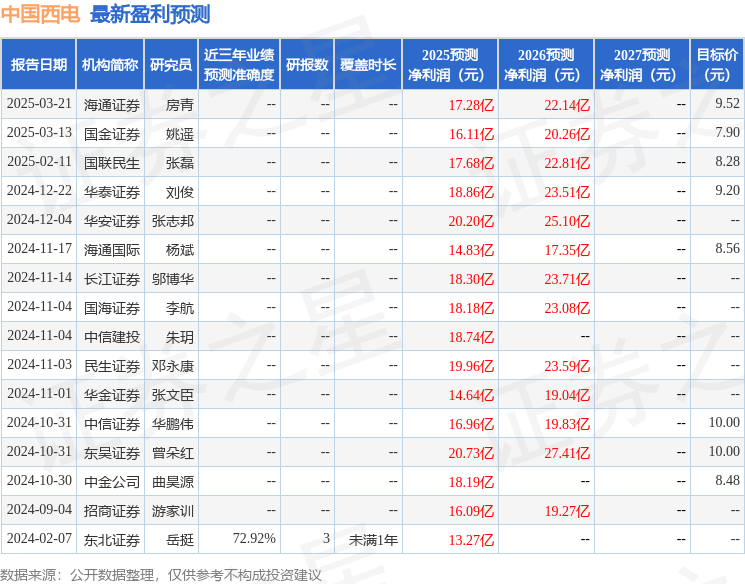Click target price 8.28
Viewport: 745px width, 584px height.
coord(727,162)
